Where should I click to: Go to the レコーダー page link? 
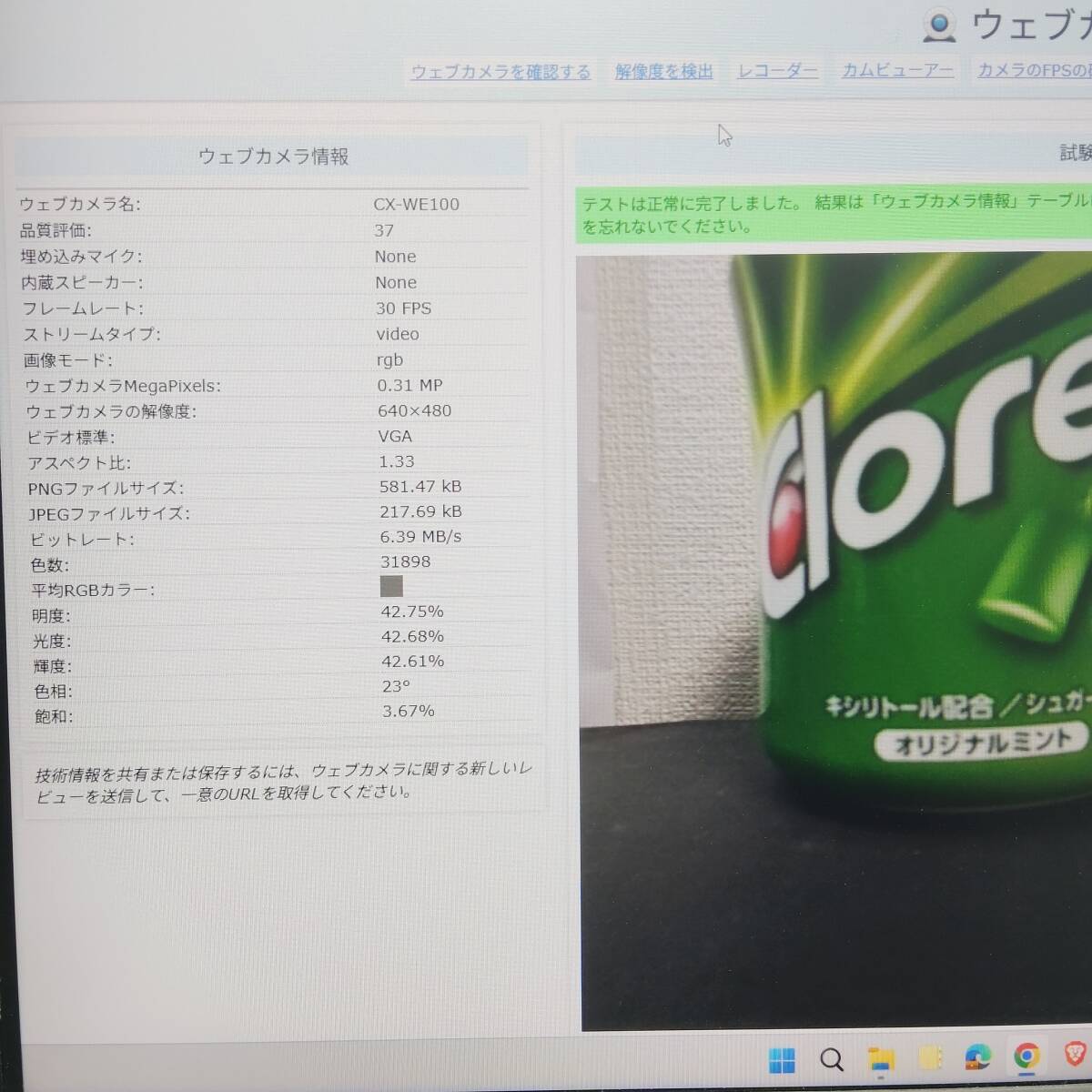click(777, 70)
